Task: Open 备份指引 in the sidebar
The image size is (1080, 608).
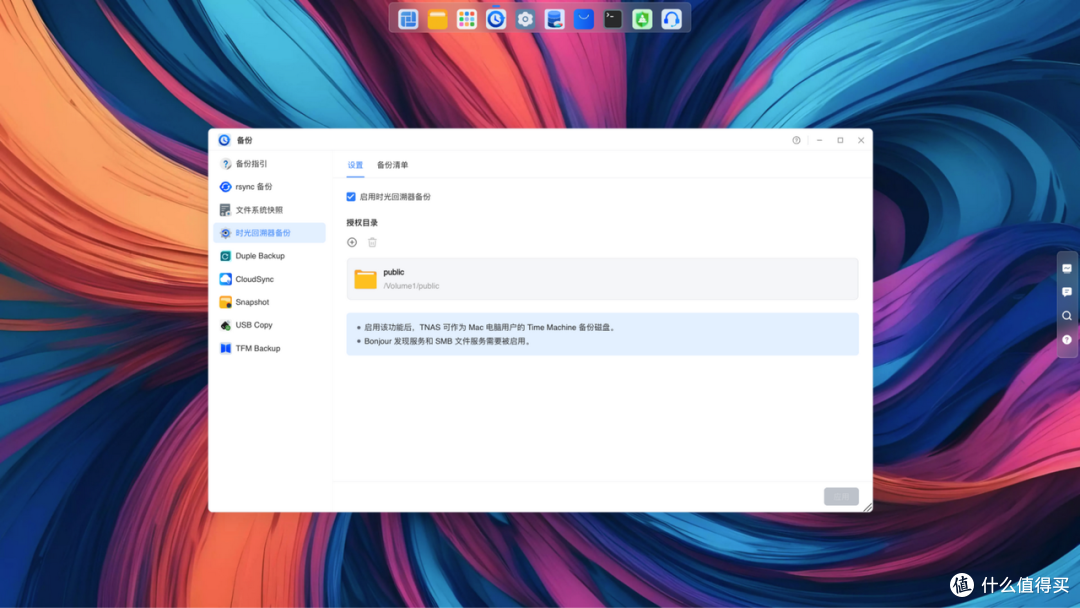Action: 269,164
